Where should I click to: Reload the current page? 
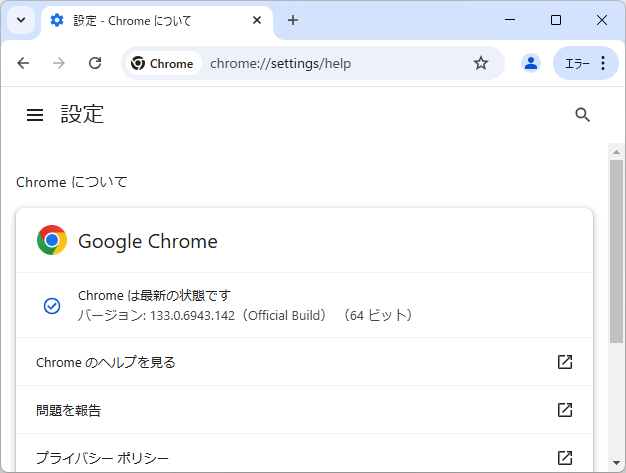[95, 63]
